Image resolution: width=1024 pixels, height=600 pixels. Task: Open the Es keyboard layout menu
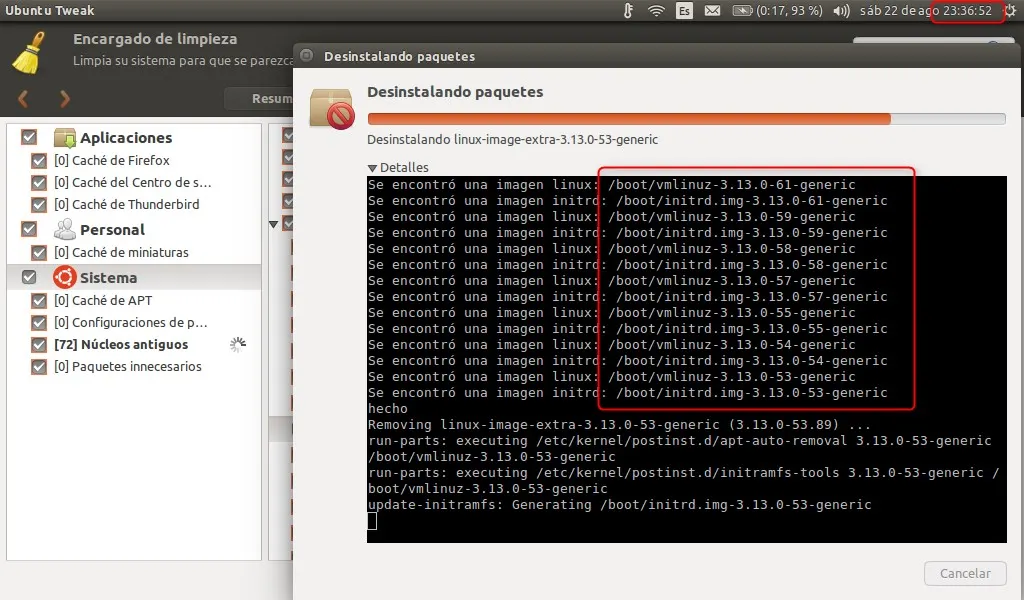click(x=685, y=11)
